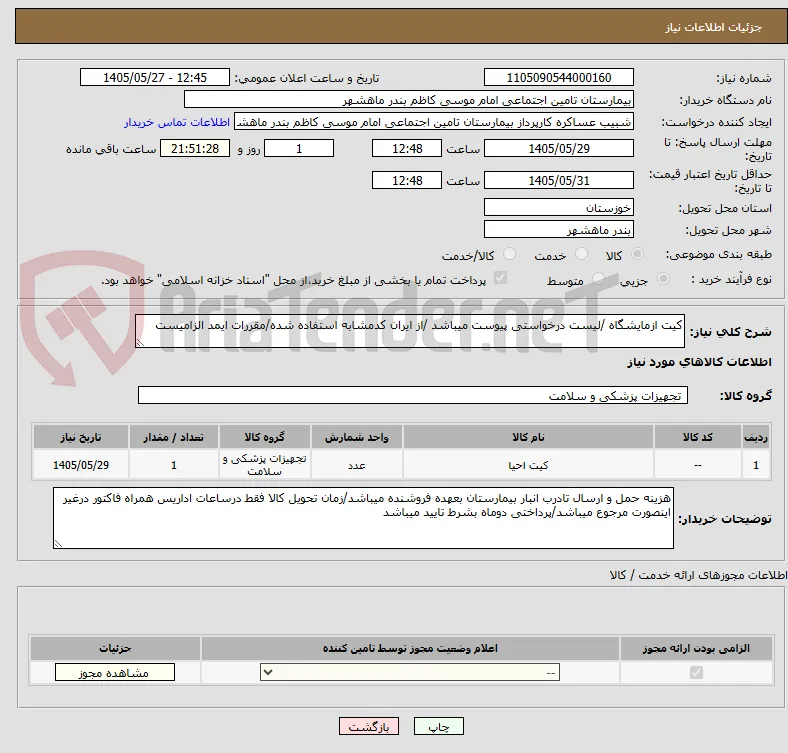The height and width of the screenshot is (753, 788).
Task: Click the تاریخ نیاز column header
Action: (81, 437)
